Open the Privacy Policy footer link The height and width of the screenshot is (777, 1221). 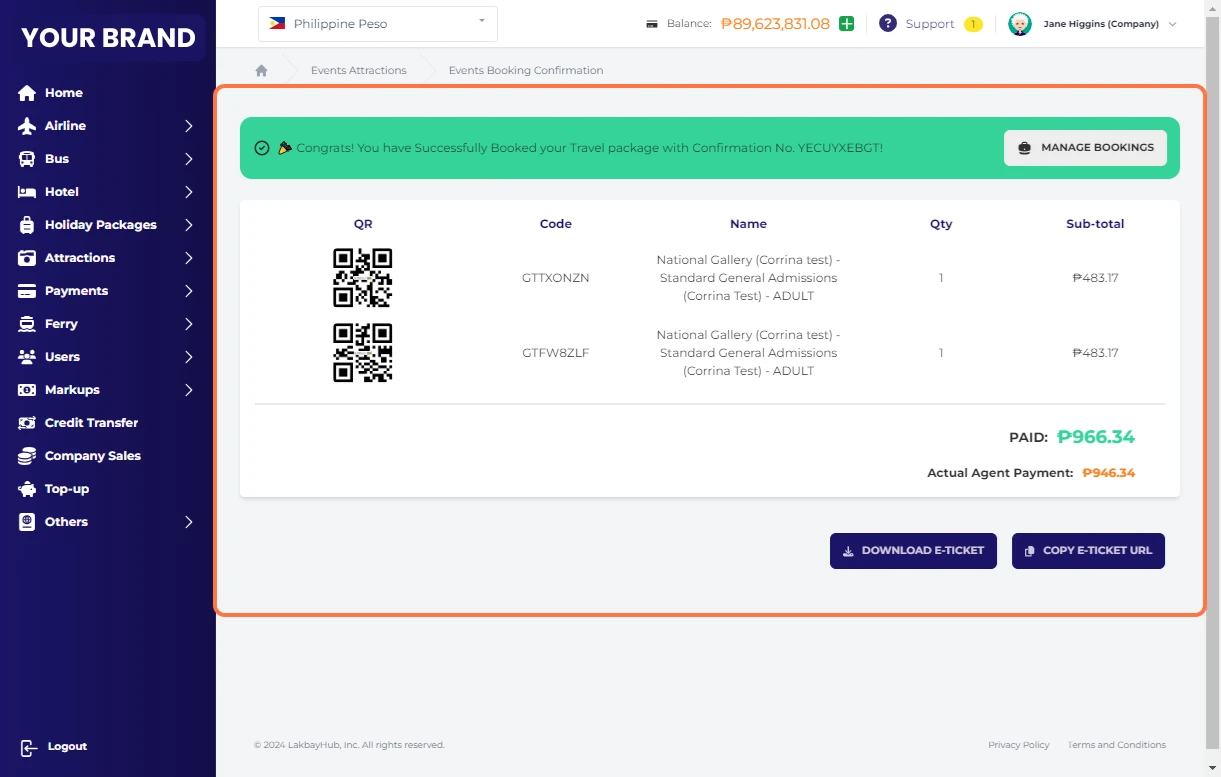click(1018, 745)
